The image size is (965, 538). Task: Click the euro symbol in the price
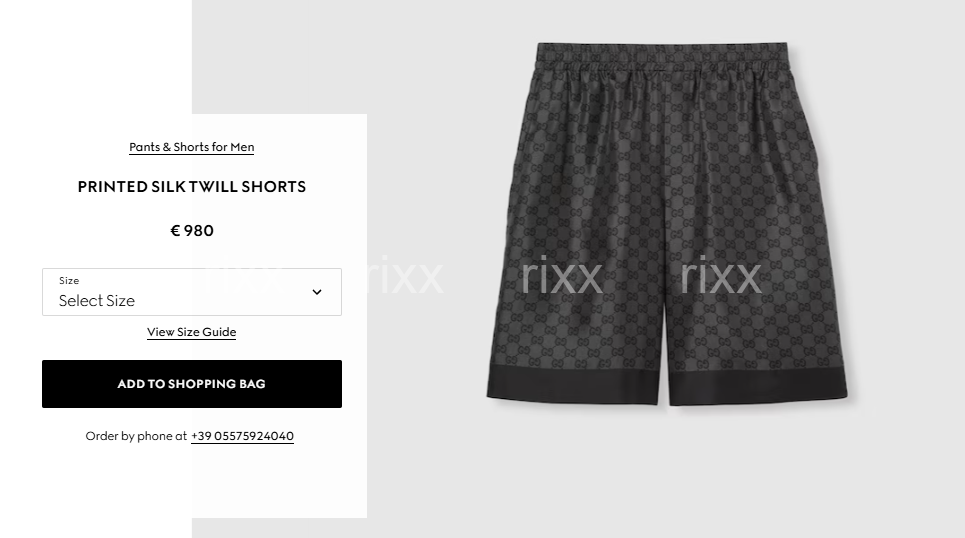175,231
